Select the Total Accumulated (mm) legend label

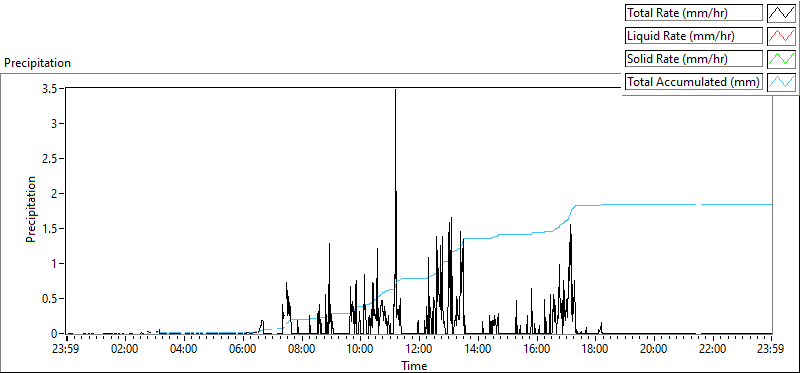(694, 82)
